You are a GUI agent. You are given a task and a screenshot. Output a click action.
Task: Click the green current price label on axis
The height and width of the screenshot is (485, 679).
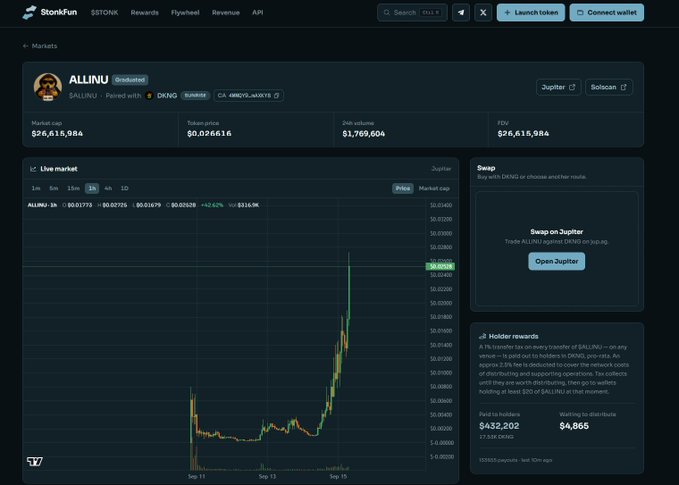440,266
